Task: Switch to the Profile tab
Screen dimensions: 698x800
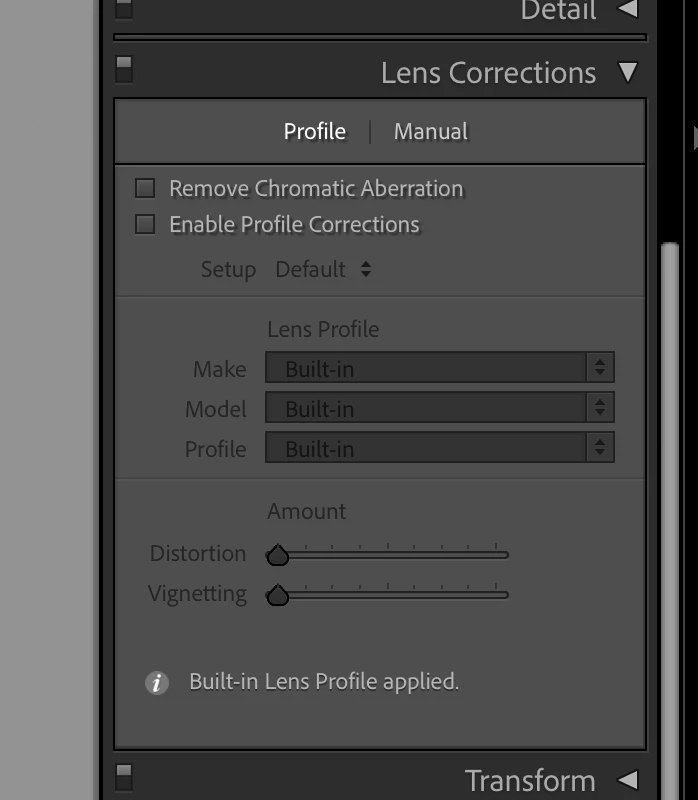Action: pyautogui.click(x=315, y=132)
